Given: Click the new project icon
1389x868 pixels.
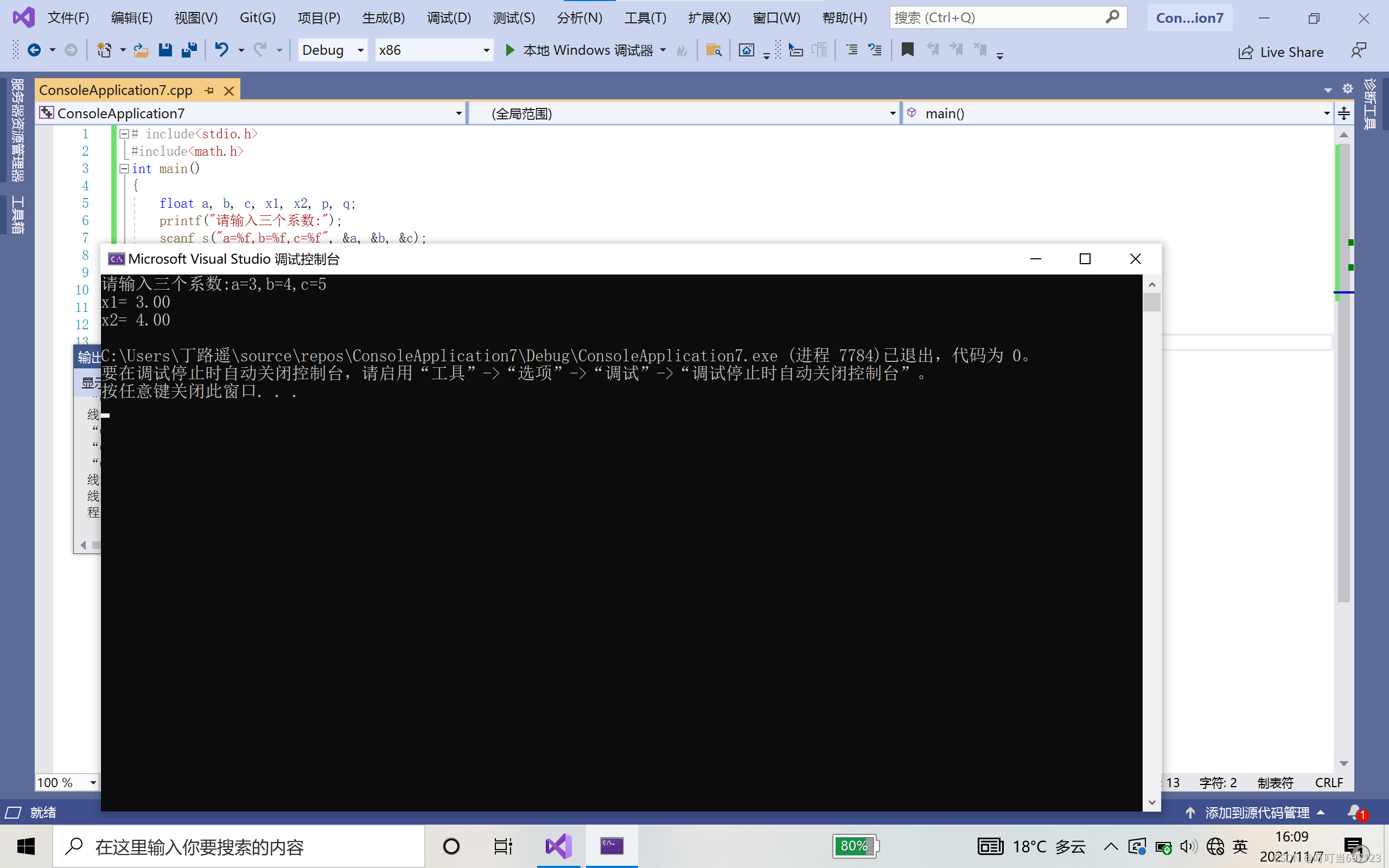Looking at the screenshot, I should coord(104,50).
